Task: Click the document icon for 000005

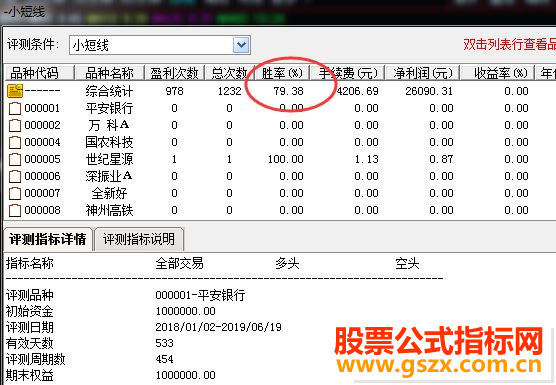Action: (x=15, y=159)
